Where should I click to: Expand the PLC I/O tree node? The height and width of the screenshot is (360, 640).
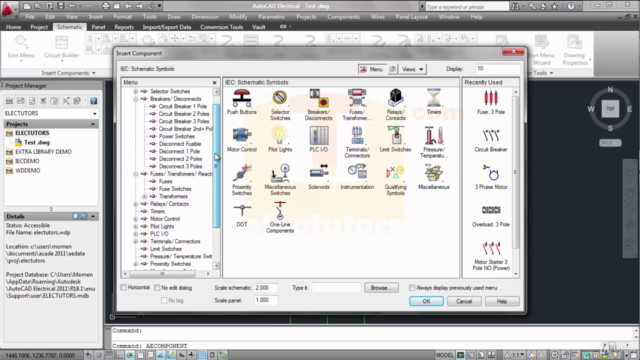click(x=136, y=234)
